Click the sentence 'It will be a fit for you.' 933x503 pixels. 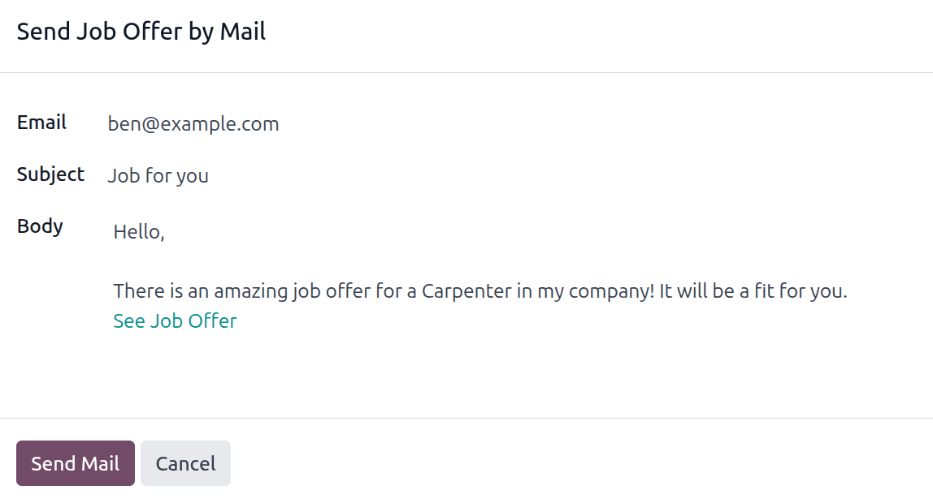(753, 292)
